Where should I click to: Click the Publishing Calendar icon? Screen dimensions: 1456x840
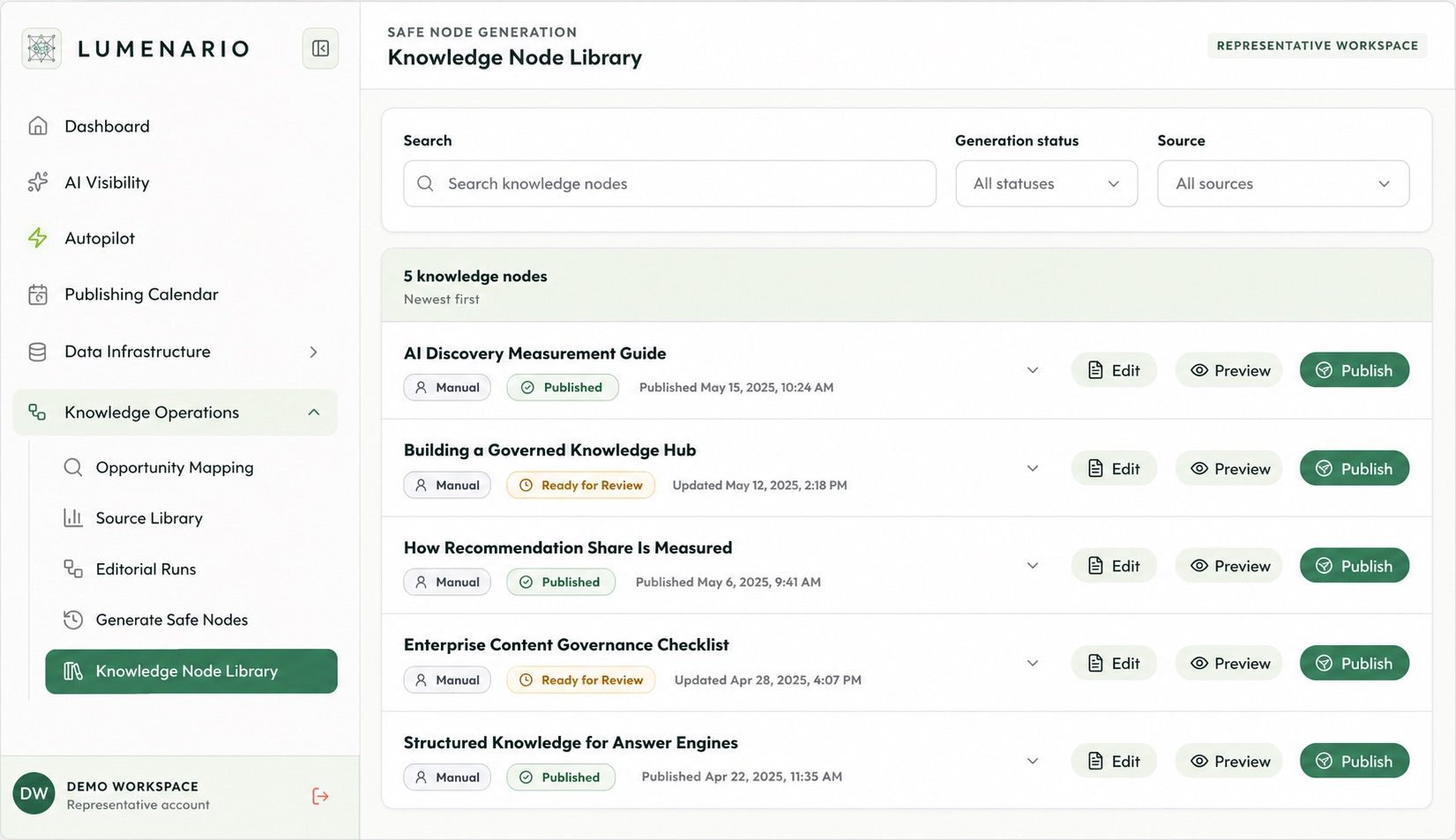(x=38, y=294)
